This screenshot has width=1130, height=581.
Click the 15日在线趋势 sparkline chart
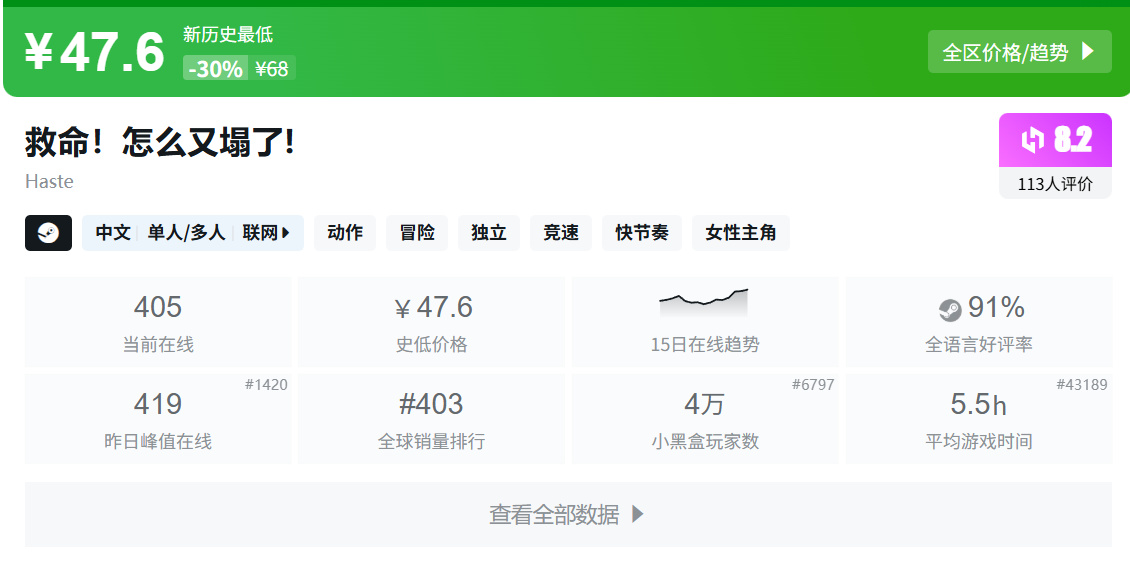pyautogui.click(x=704, y=303)
